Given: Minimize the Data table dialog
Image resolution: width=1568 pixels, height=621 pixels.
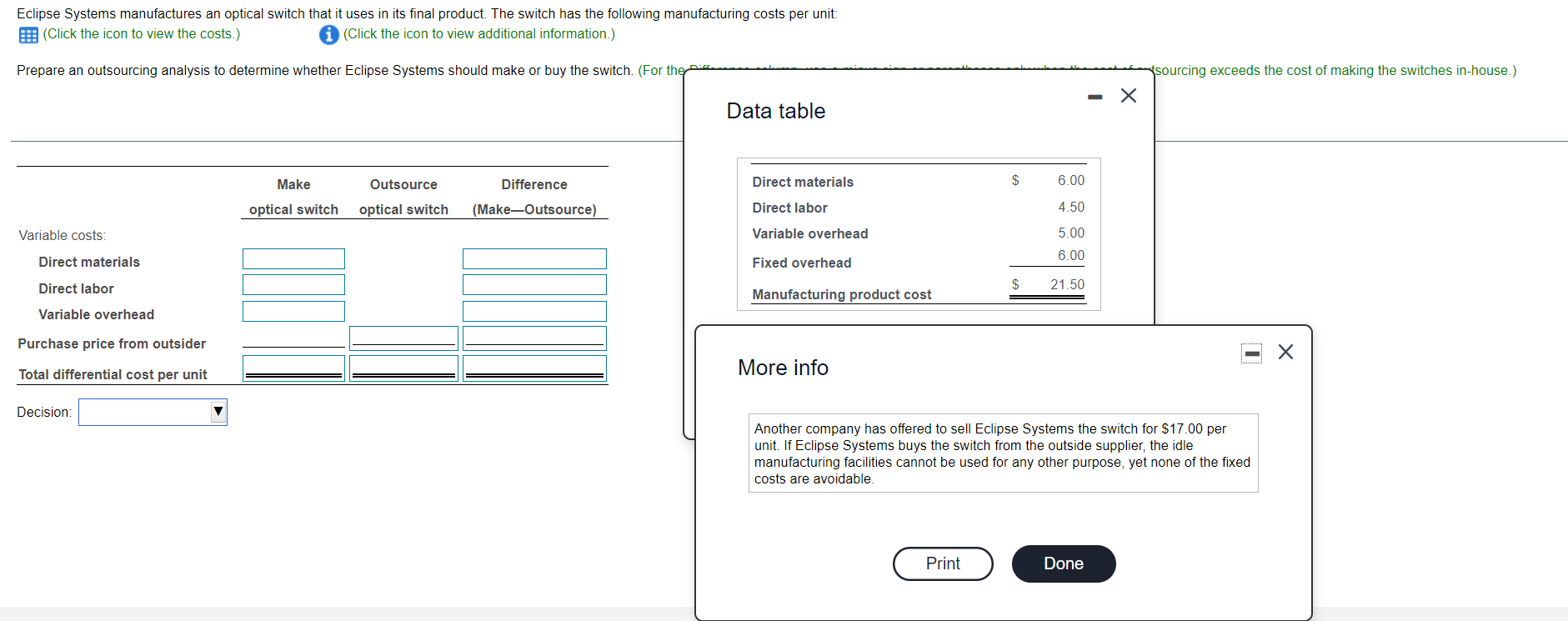Looking at the screenshot, I should [x=1095, y=97].
